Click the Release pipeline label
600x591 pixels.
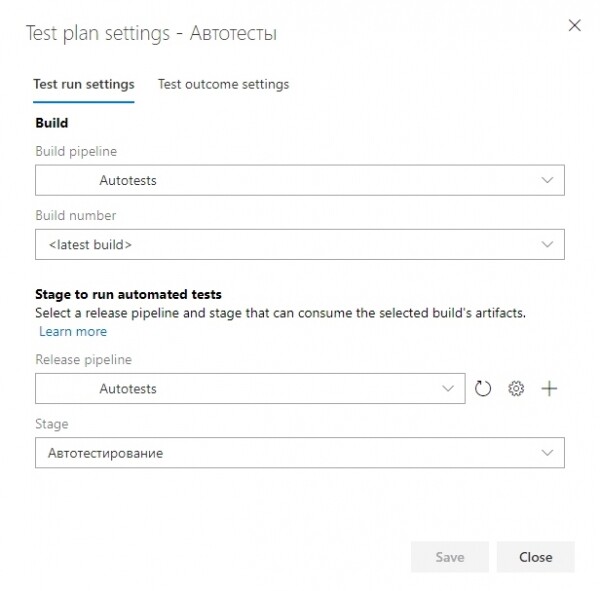83,359
